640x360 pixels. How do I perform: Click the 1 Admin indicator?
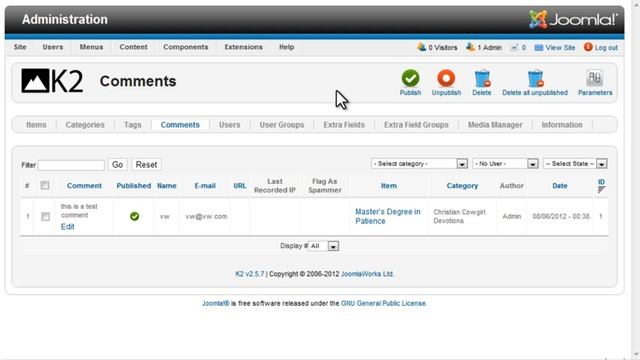point(484,47)
